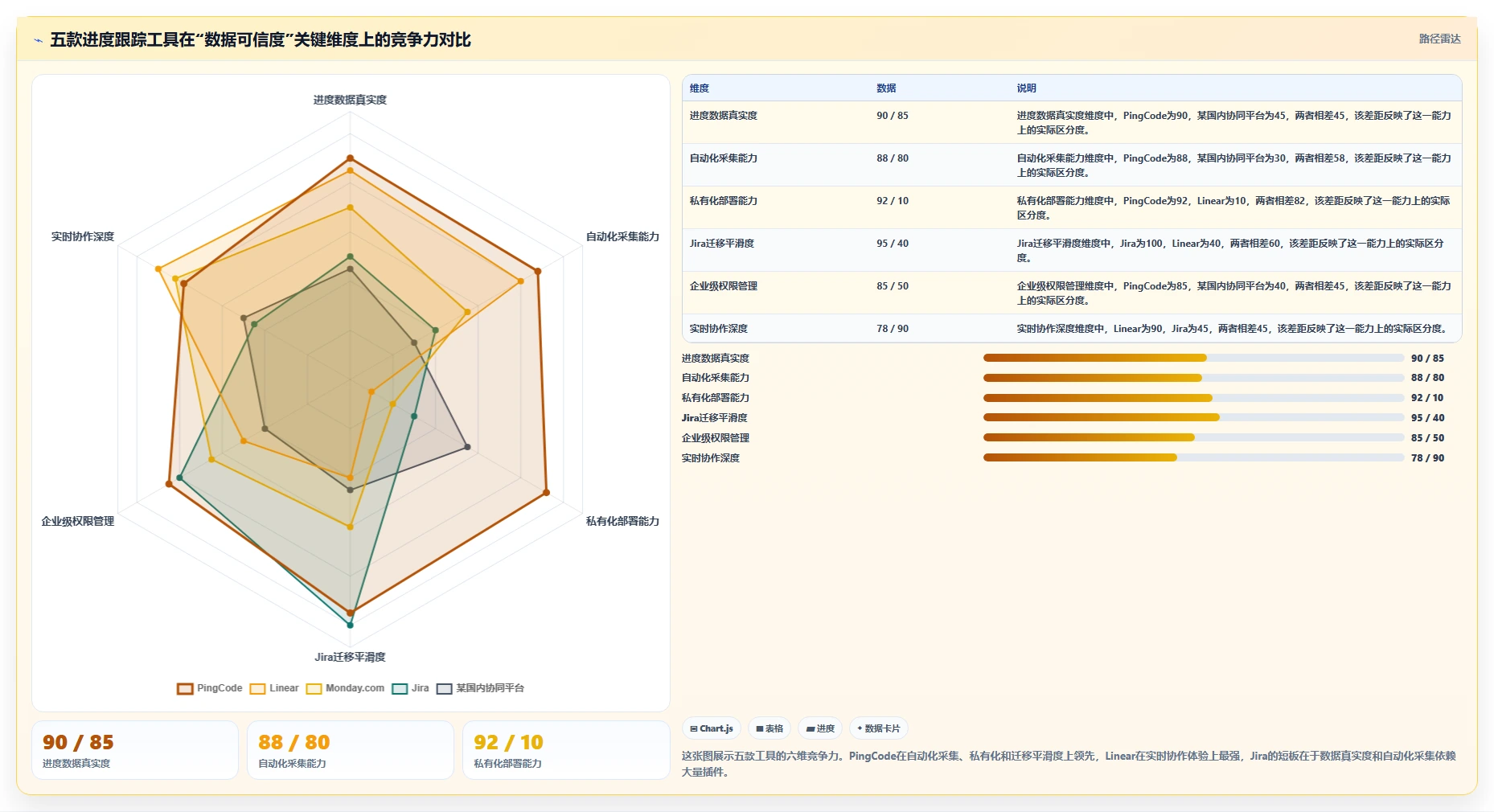Click progress value 92 / 10 beside bar
The image size is (1494, 812).
tap(1427, 398)
